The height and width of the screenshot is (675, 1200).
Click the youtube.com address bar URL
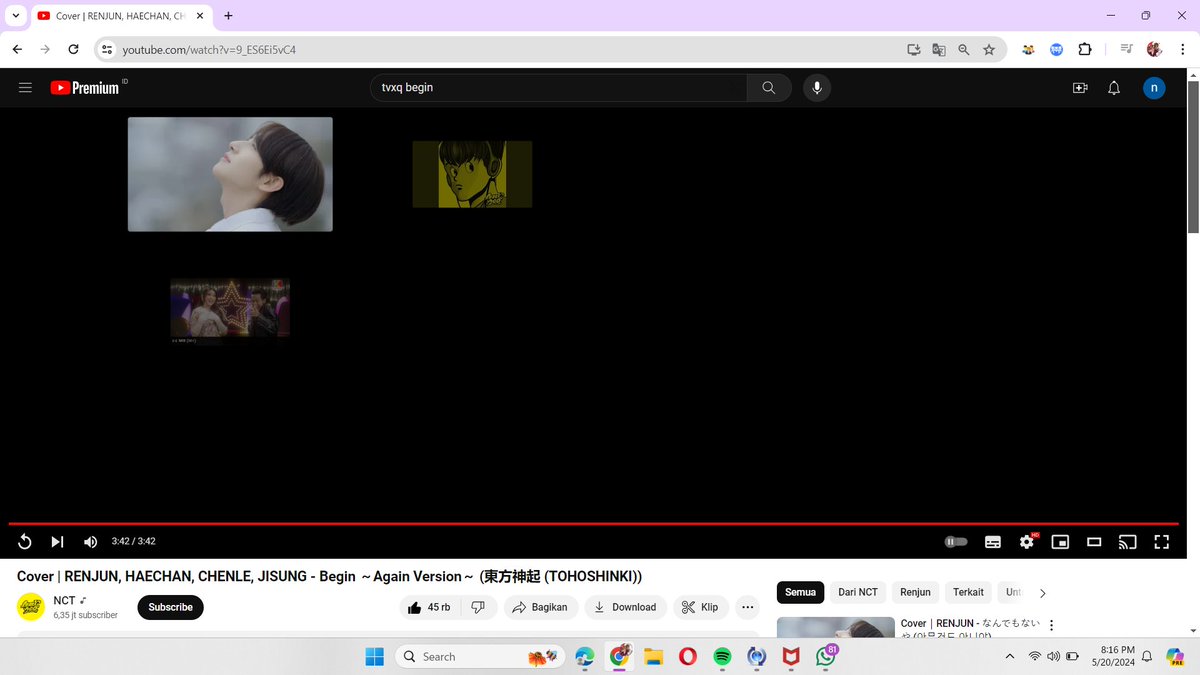(x=209, y=49)
